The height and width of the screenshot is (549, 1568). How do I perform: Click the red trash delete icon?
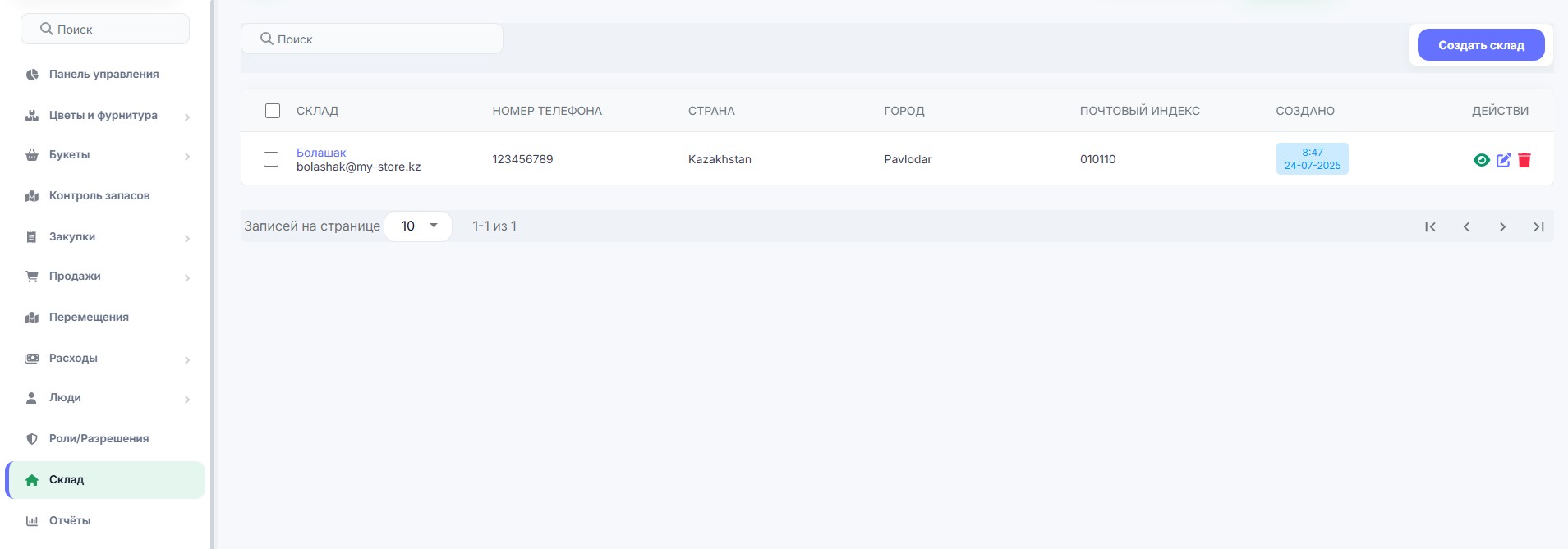1524,160
